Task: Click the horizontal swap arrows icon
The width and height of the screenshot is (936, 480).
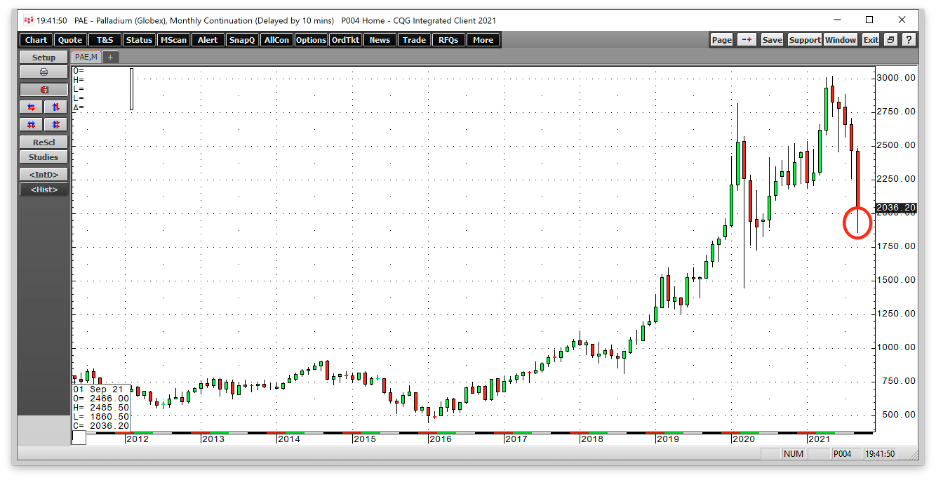Action: (32, 107)
